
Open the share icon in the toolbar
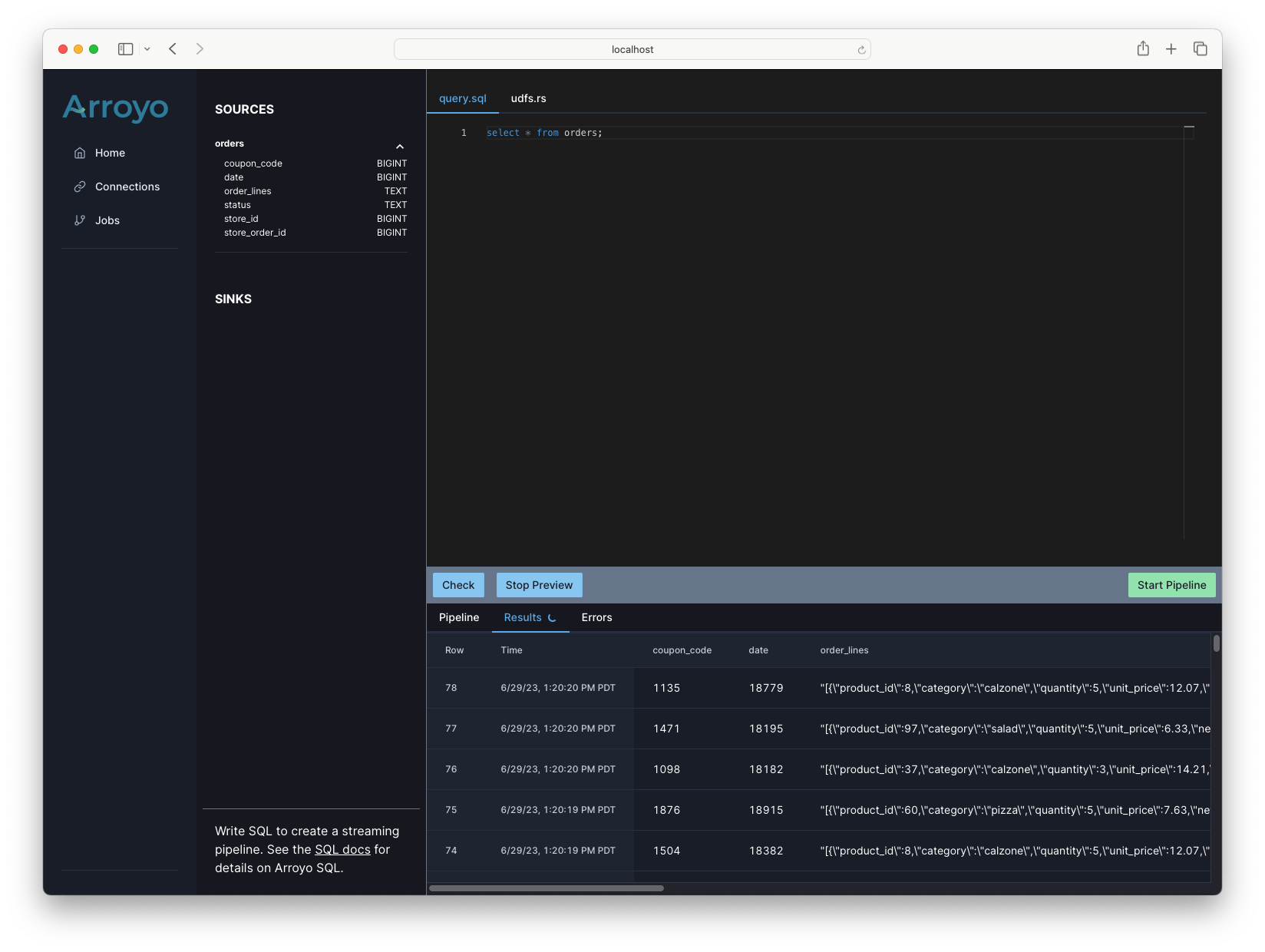pyautogui.click(x=1143, y=48)
